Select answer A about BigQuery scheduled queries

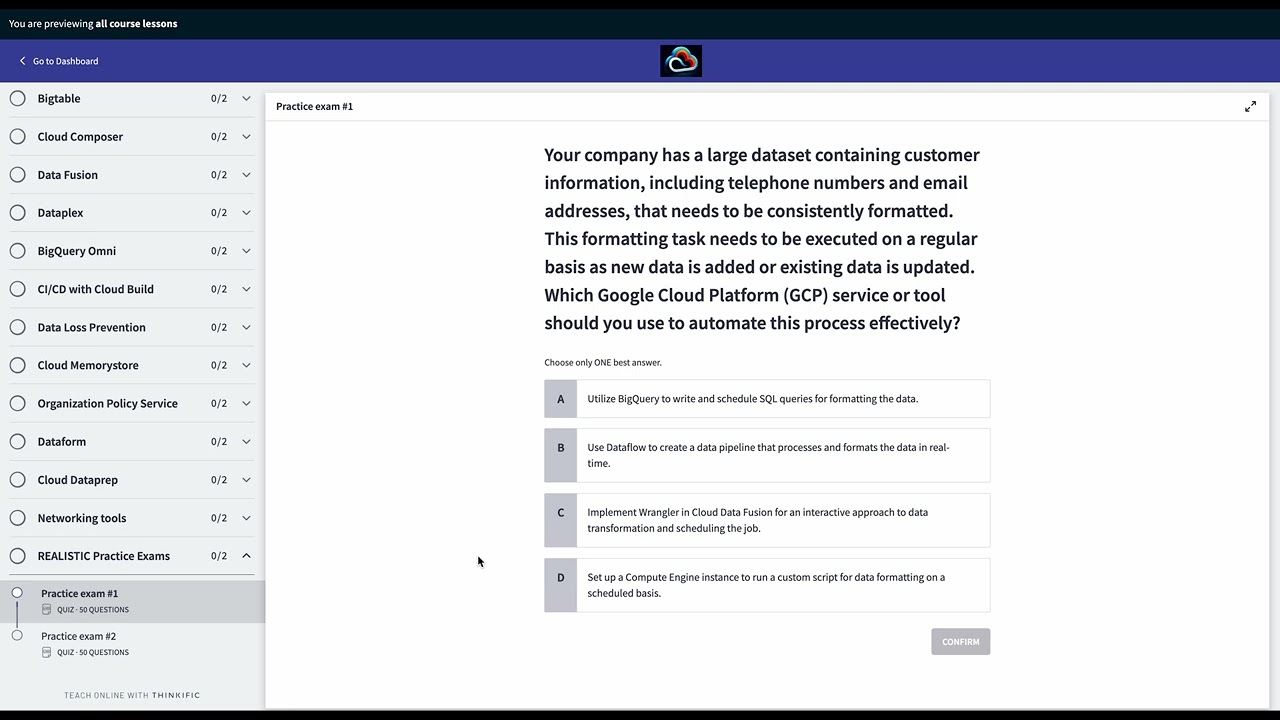(767, 399)
